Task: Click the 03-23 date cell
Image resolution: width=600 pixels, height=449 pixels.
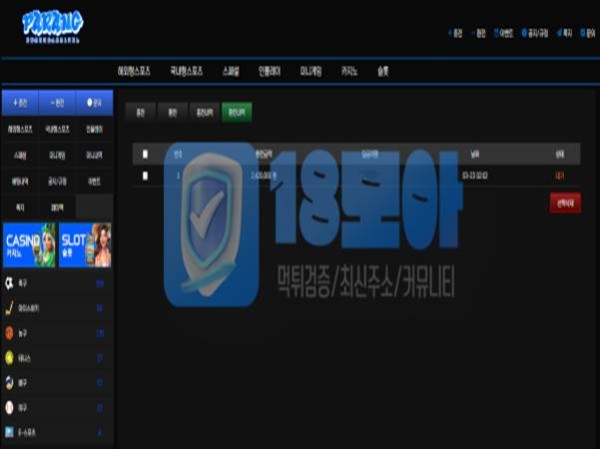Action: pyautogui.click(x=475, y=176)
